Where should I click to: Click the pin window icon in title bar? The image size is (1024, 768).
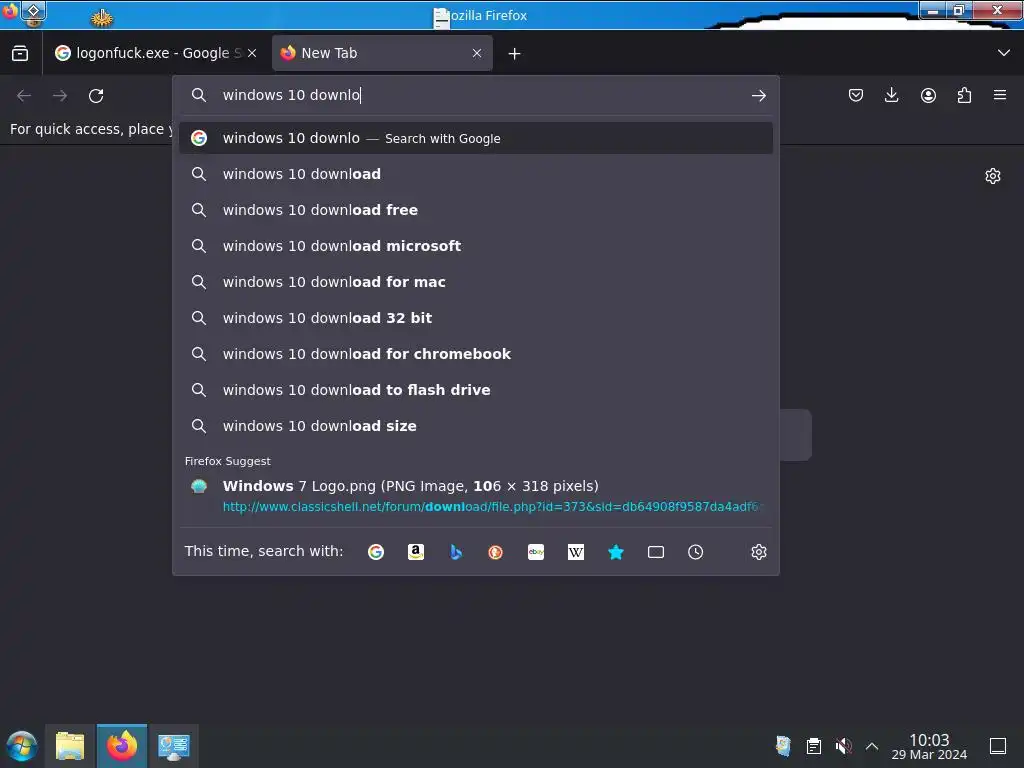pyautogui.click(x=33, y=11)
